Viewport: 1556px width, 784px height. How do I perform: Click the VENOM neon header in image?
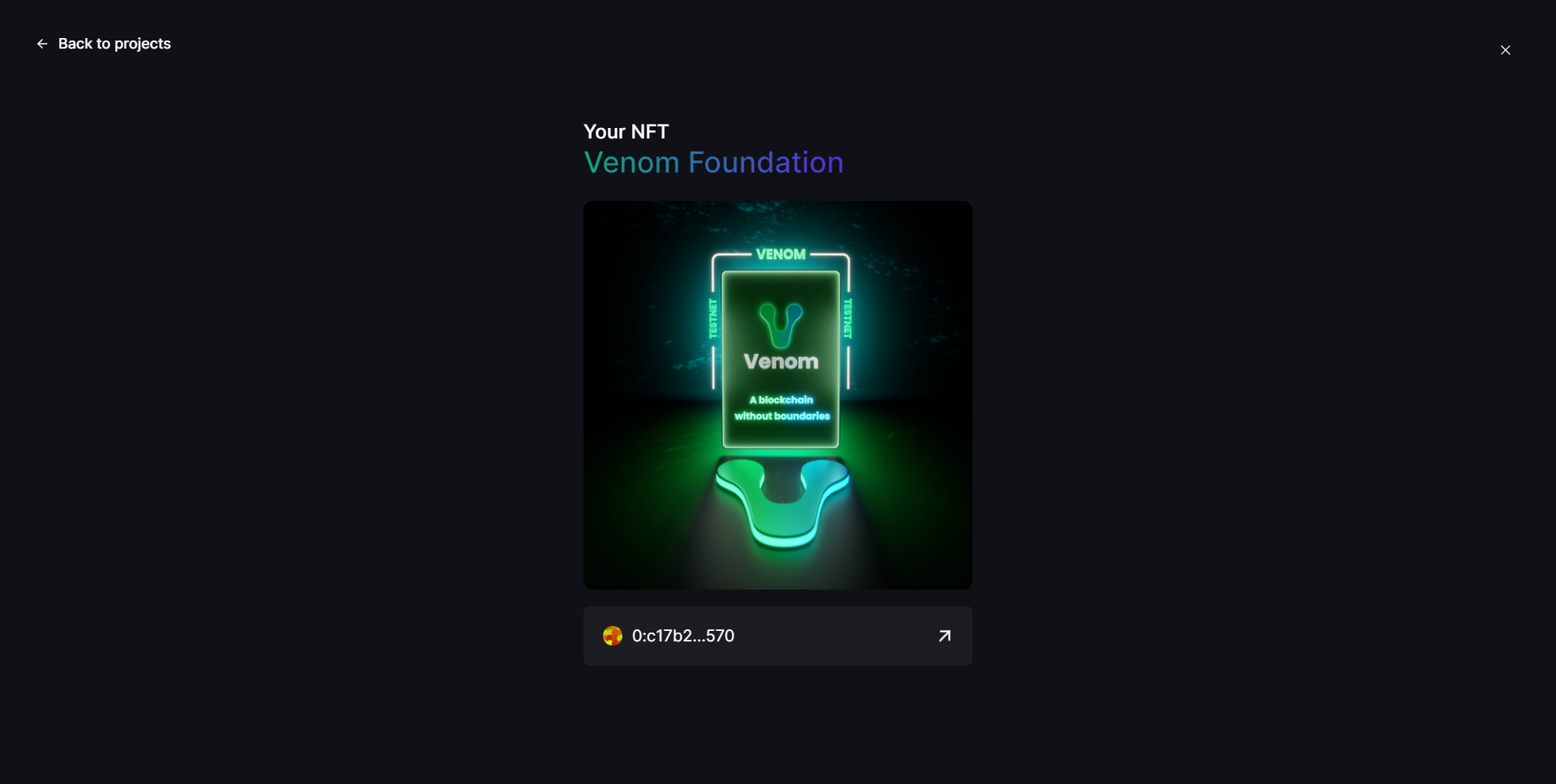point(781,254)
